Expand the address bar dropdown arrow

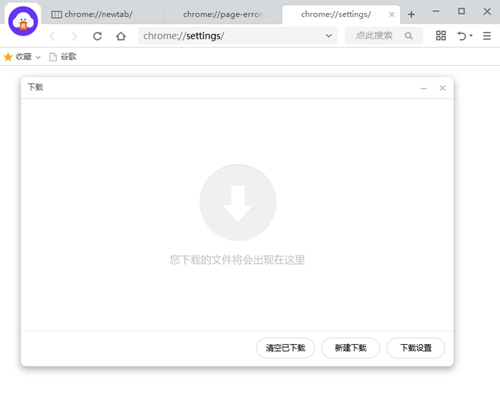pos(329,36)
